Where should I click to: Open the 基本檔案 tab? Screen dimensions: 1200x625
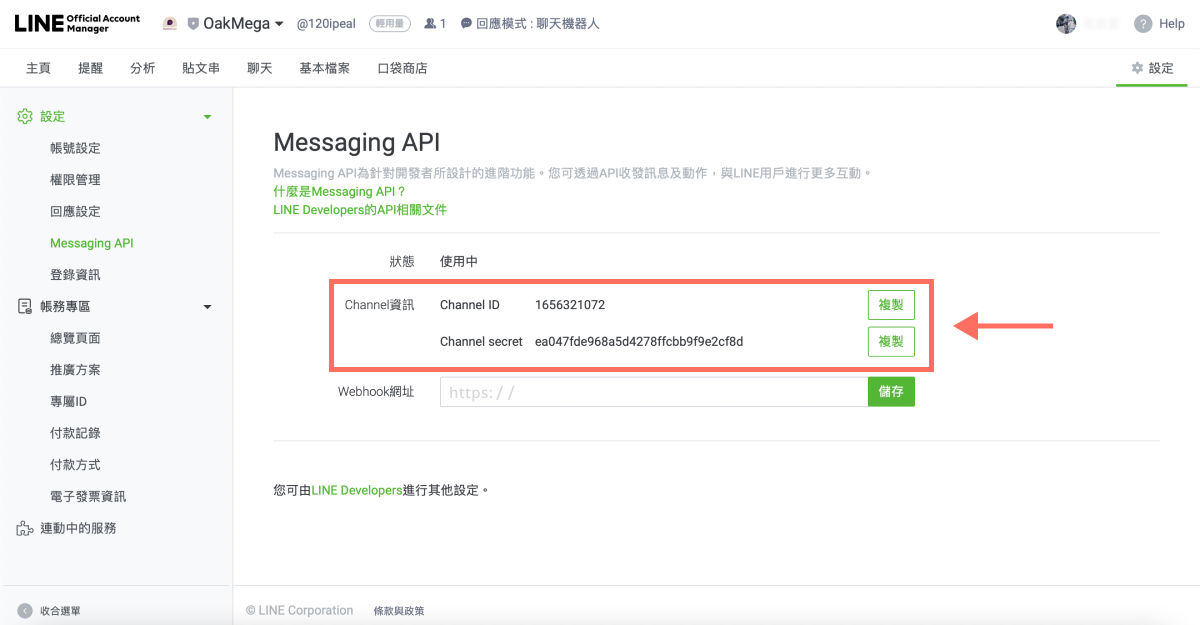point(324,68)
